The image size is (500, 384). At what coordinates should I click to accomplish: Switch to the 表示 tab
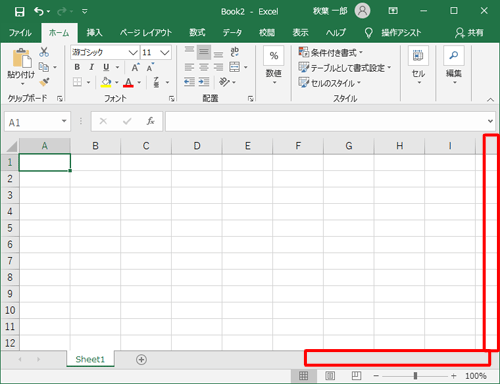(x=300, y=33)
